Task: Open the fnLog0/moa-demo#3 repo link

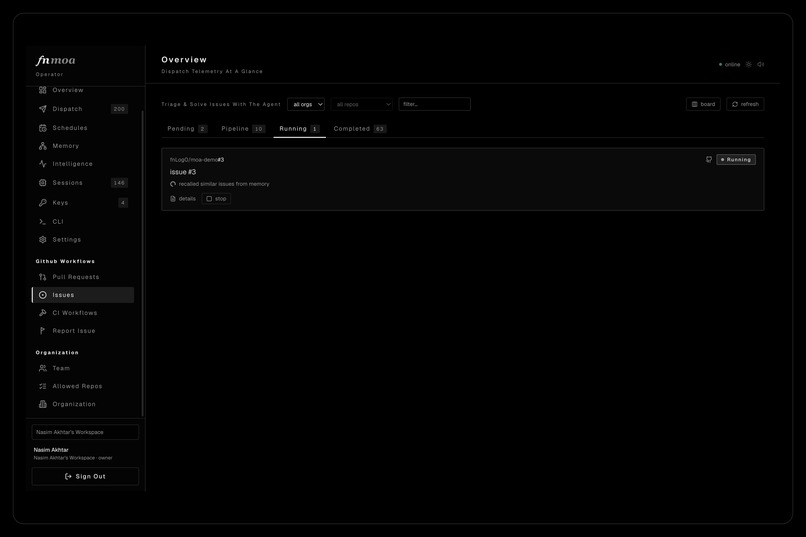Action: click(x=197, y=160)
